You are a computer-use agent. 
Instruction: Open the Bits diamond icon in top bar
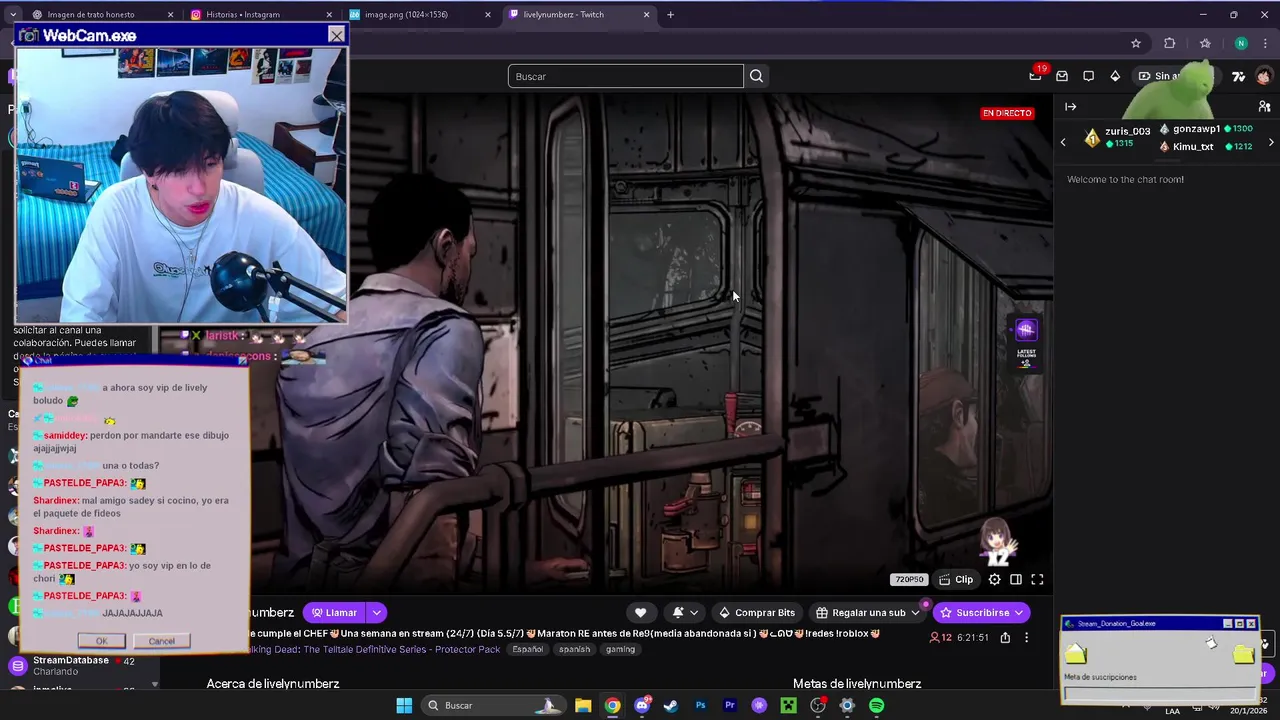[x=1115, y=76]
